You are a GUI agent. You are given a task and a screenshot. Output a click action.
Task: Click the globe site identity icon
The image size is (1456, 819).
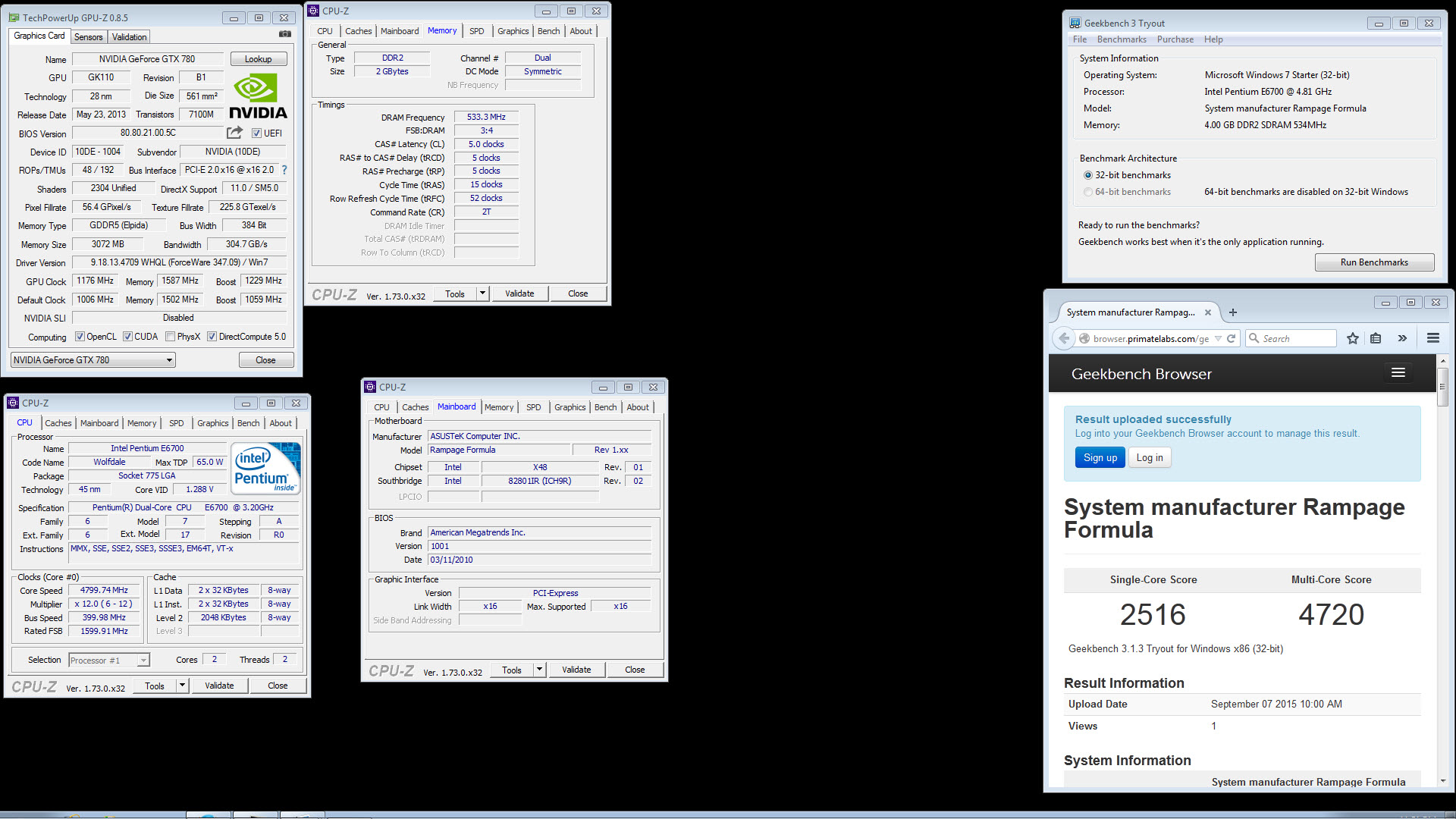[x=1084, y=339]
